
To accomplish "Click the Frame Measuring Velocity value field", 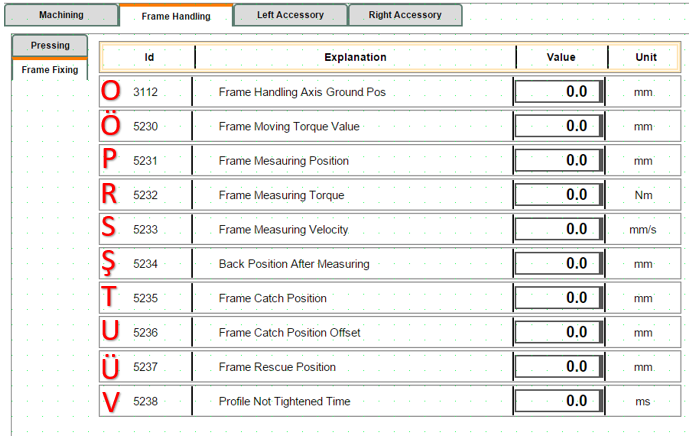I will (x=559, y=229).
